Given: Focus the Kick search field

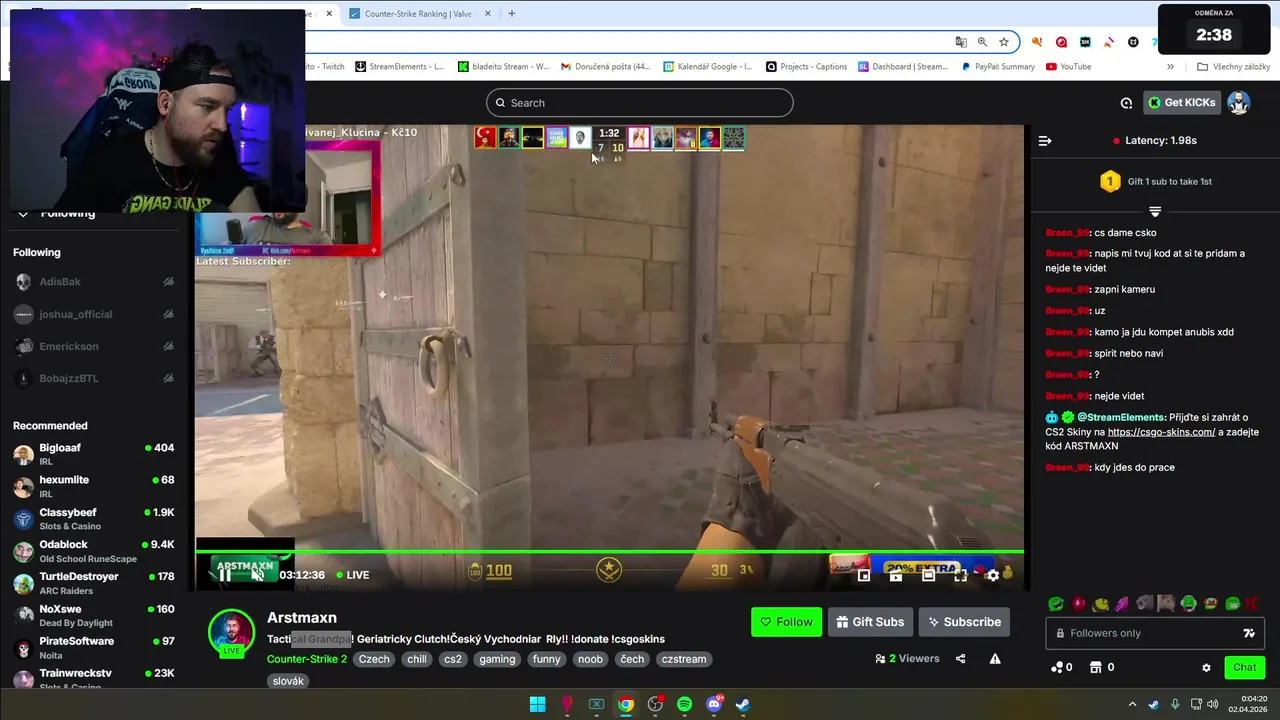Looking at the screenshot, I should 640,103.
